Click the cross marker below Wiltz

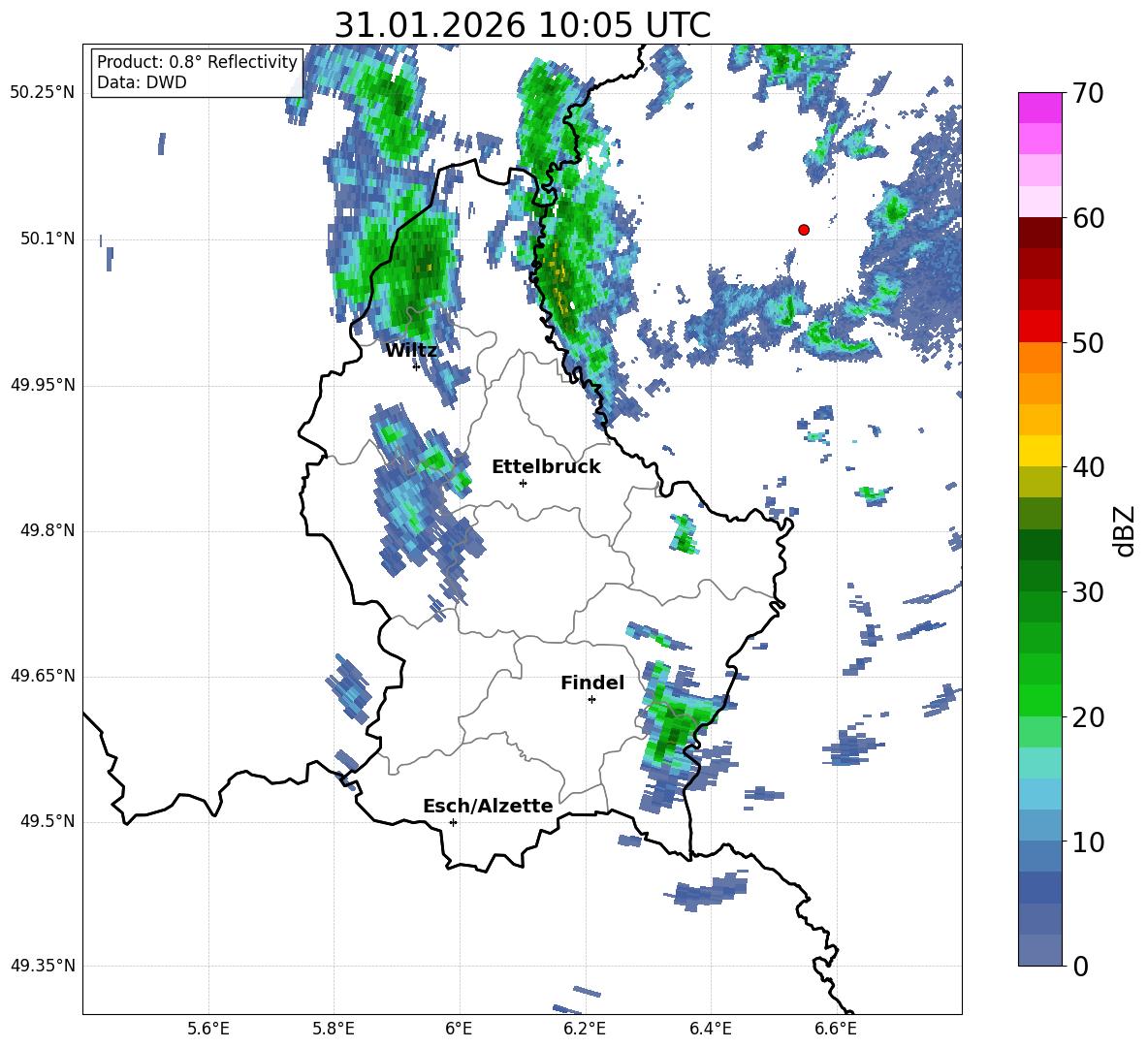point(416,366)
